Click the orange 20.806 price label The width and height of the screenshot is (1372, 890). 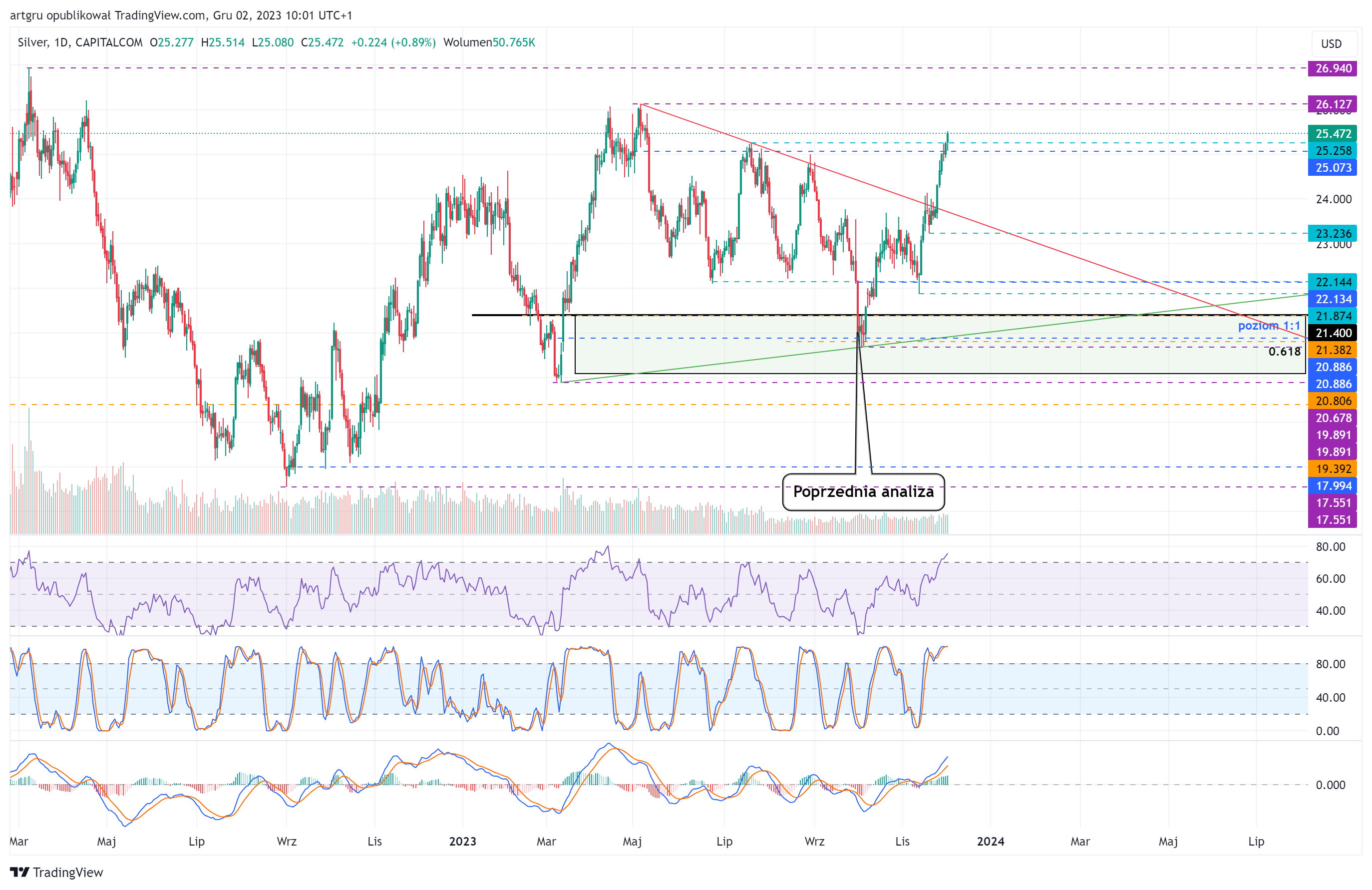click(1333, 400)
